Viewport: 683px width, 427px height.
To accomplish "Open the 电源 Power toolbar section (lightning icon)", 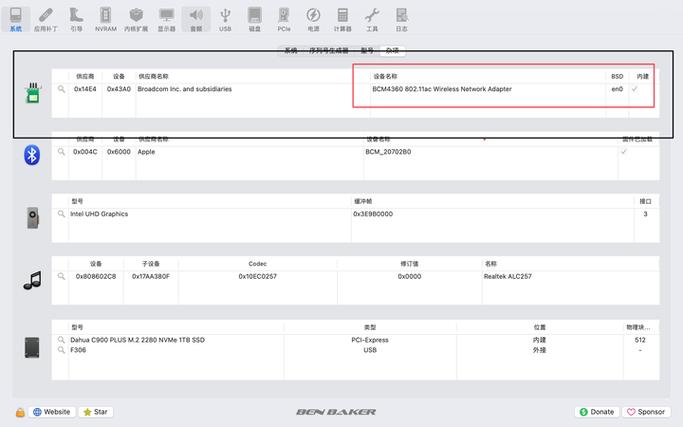I will (313, 20).
